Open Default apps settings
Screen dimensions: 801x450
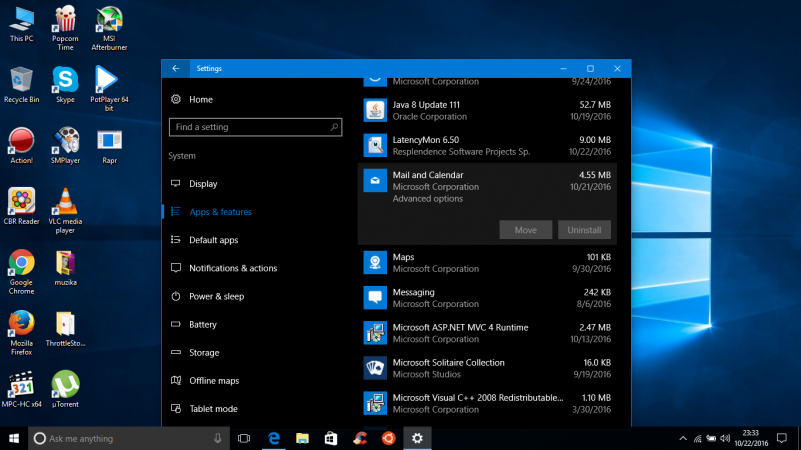click(214, 240)
